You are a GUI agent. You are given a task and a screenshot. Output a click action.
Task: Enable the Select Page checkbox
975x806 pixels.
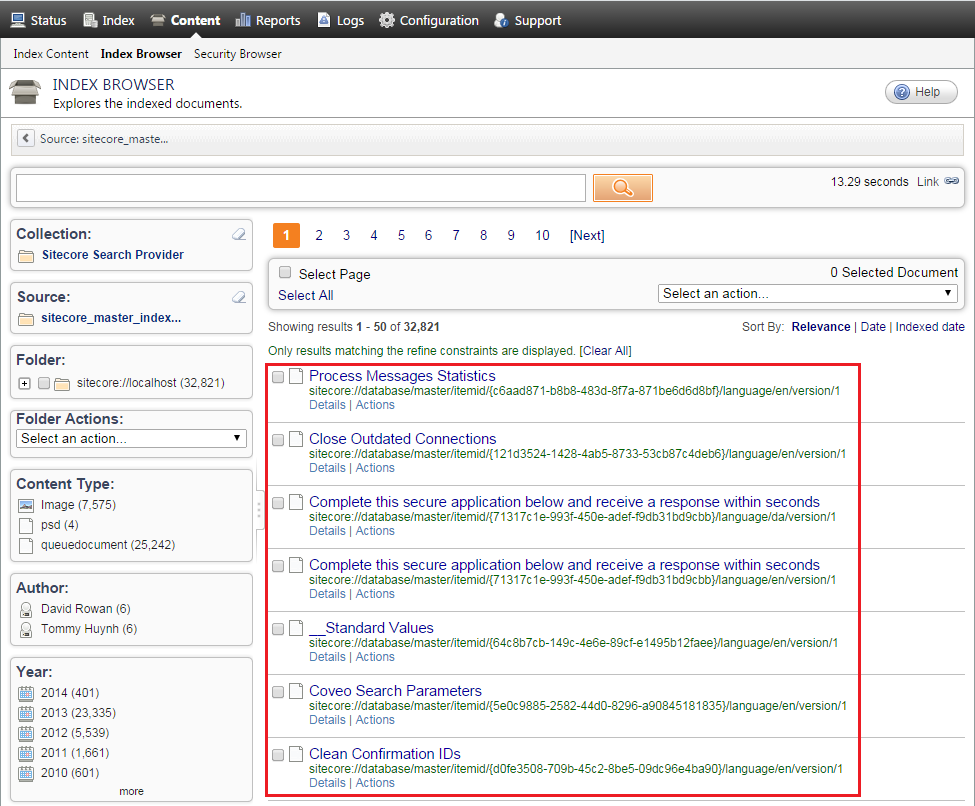coord(285,271)
